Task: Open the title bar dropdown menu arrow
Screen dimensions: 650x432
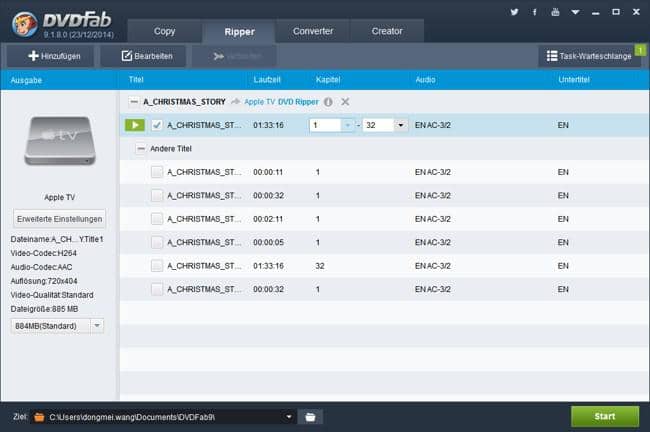Action: (x=575, y=12)
